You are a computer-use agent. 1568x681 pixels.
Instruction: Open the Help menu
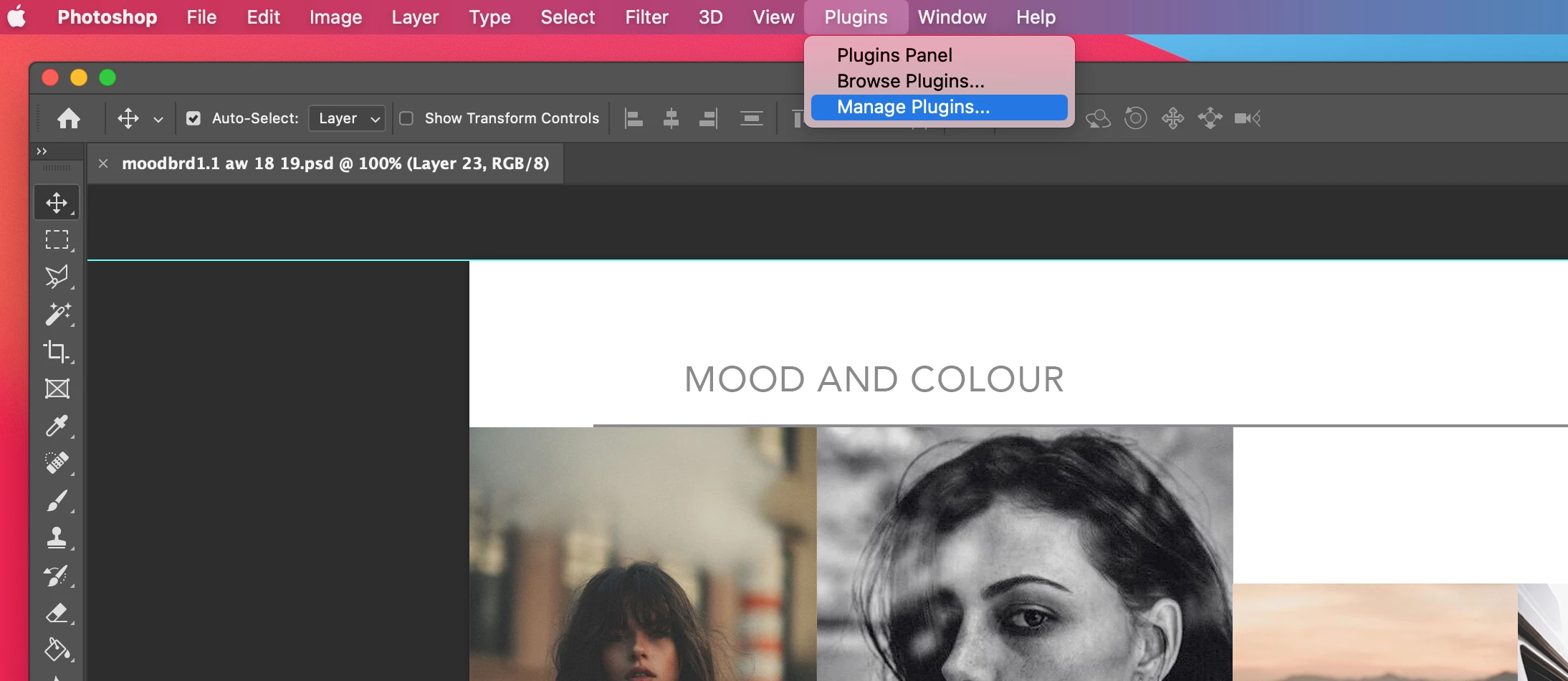click(x=1036, y=17)
